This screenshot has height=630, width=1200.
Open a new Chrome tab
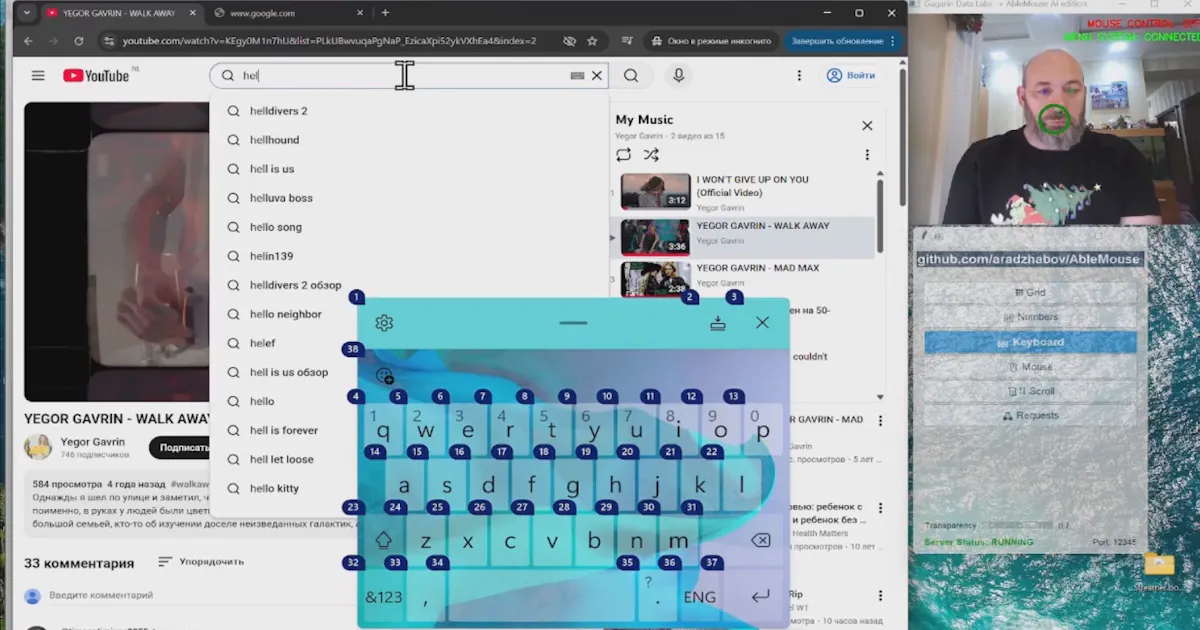point(385,13)
